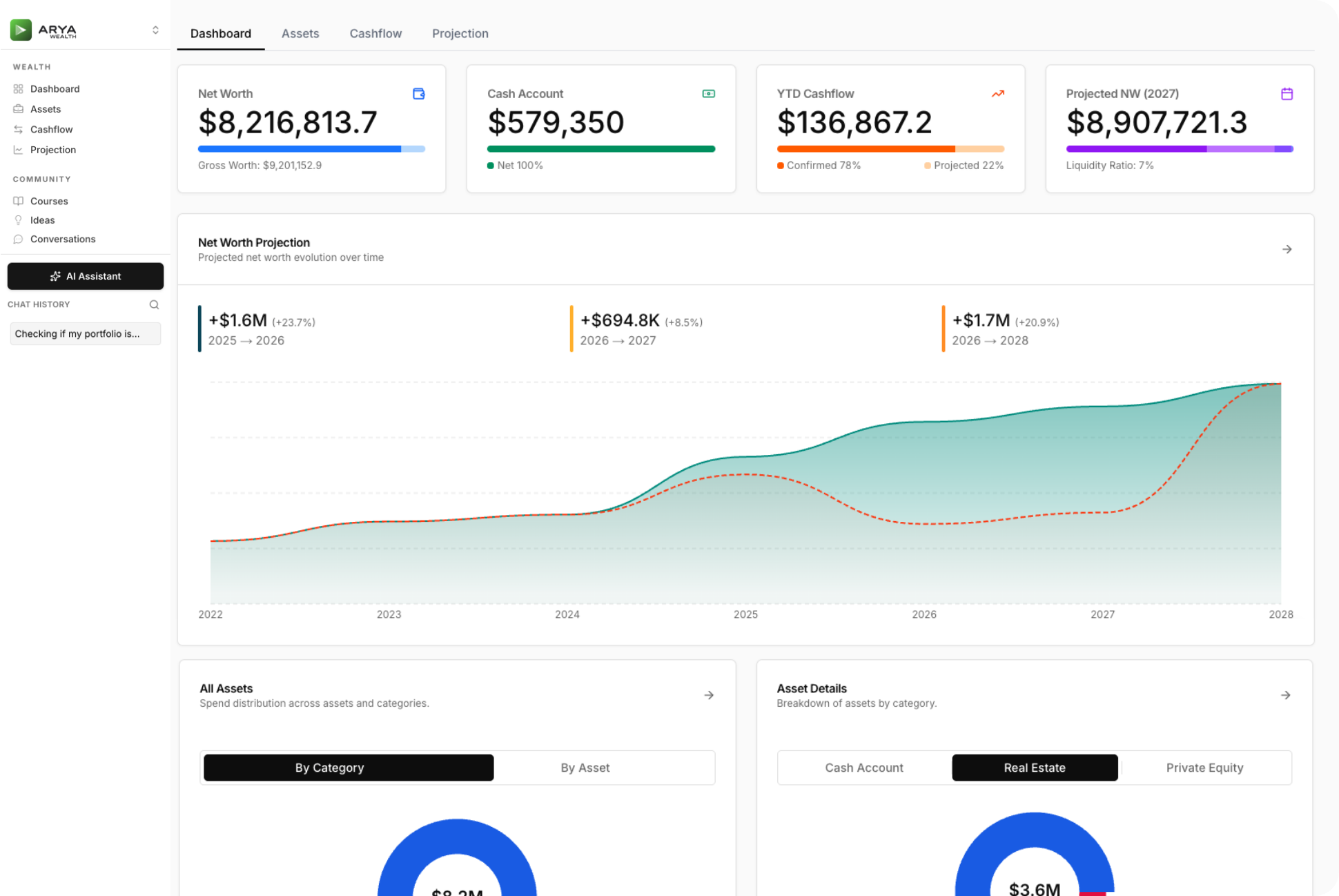Launch the AI Assistant button

tap(86, 276)
